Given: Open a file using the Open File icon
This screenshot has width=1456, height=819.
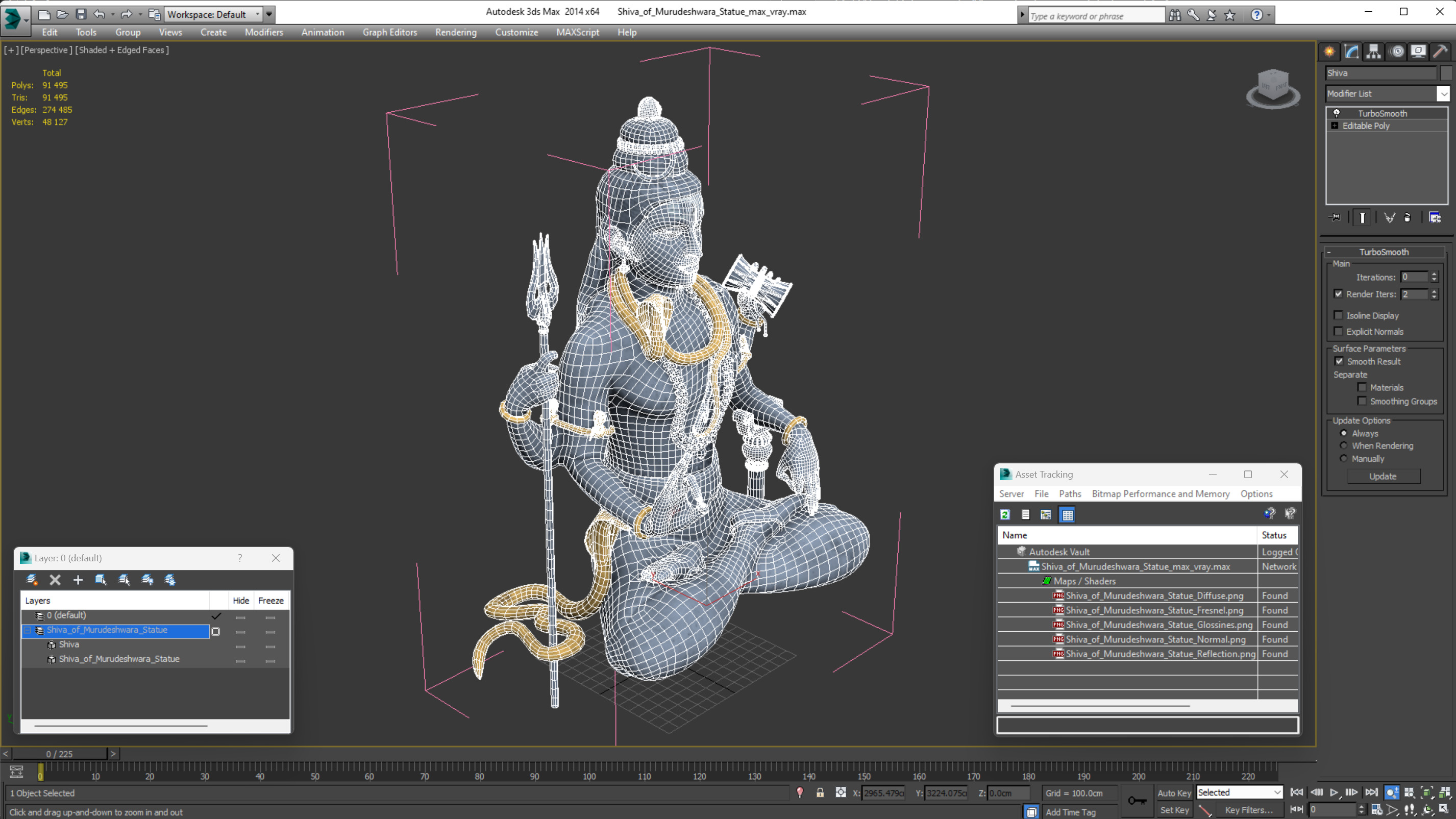Looking at the screenshot, I should point(62,14).
